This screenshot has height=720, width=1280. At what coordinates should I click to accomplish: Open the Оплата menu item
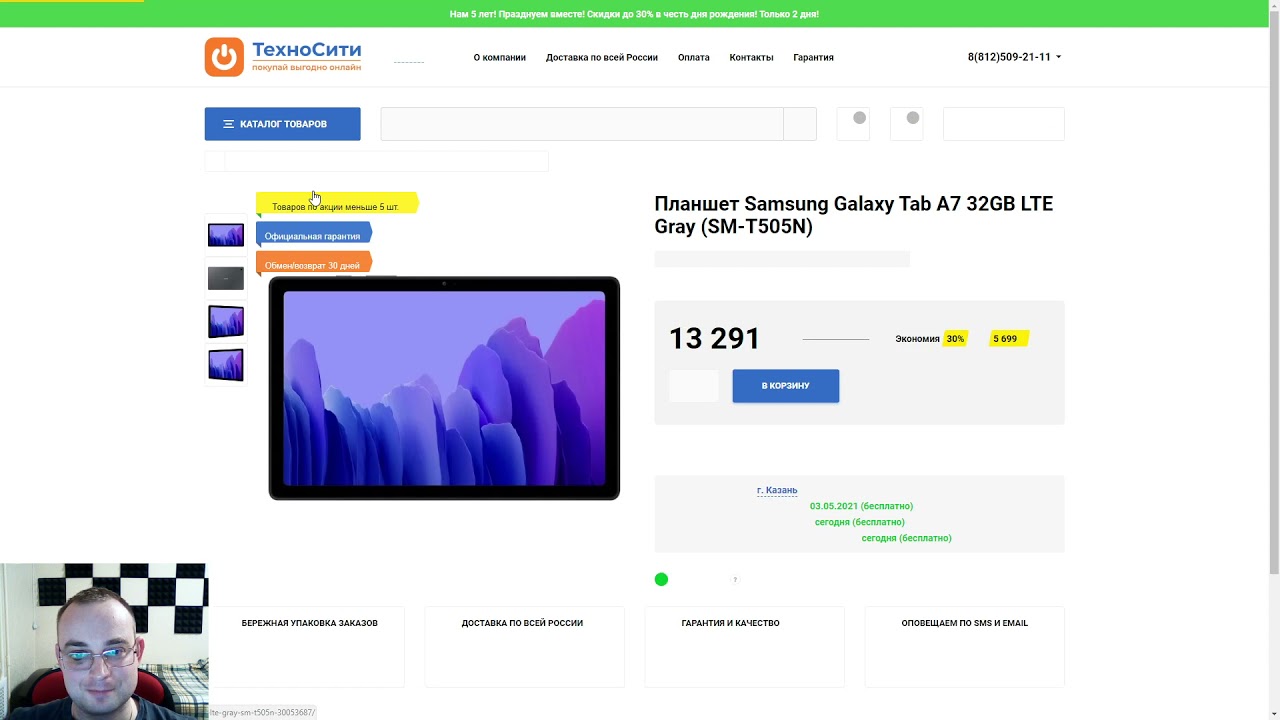[x=693, y=57]
